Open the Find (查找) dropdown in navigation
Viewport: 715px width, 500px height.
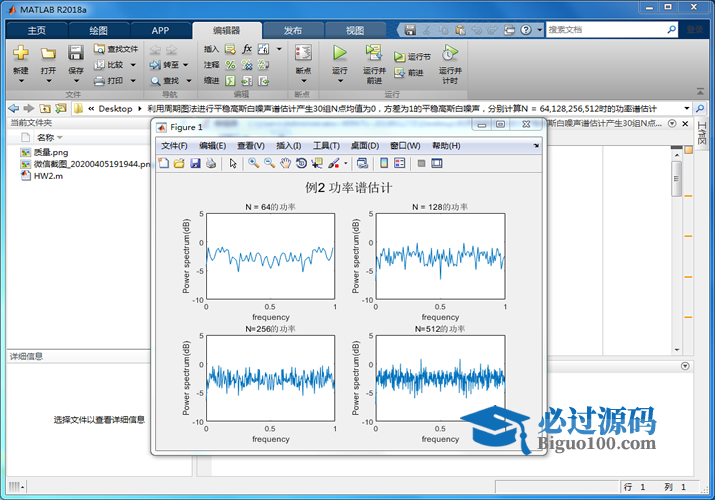(188, 81)
